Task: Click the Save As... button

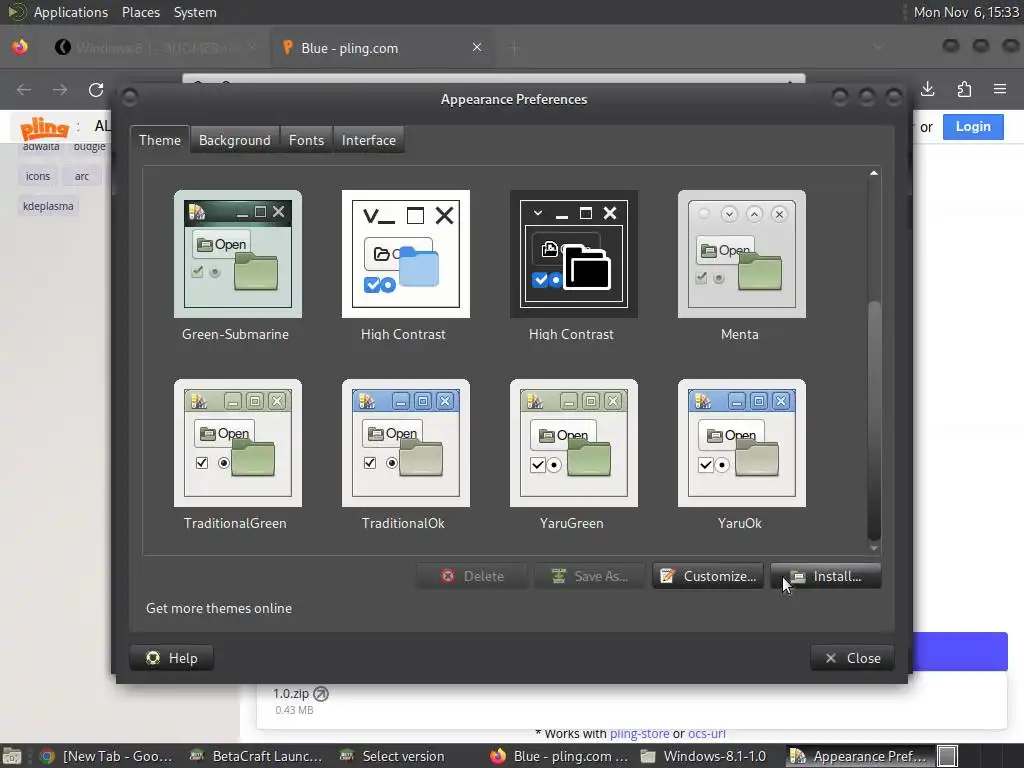Action: (590, 576)
